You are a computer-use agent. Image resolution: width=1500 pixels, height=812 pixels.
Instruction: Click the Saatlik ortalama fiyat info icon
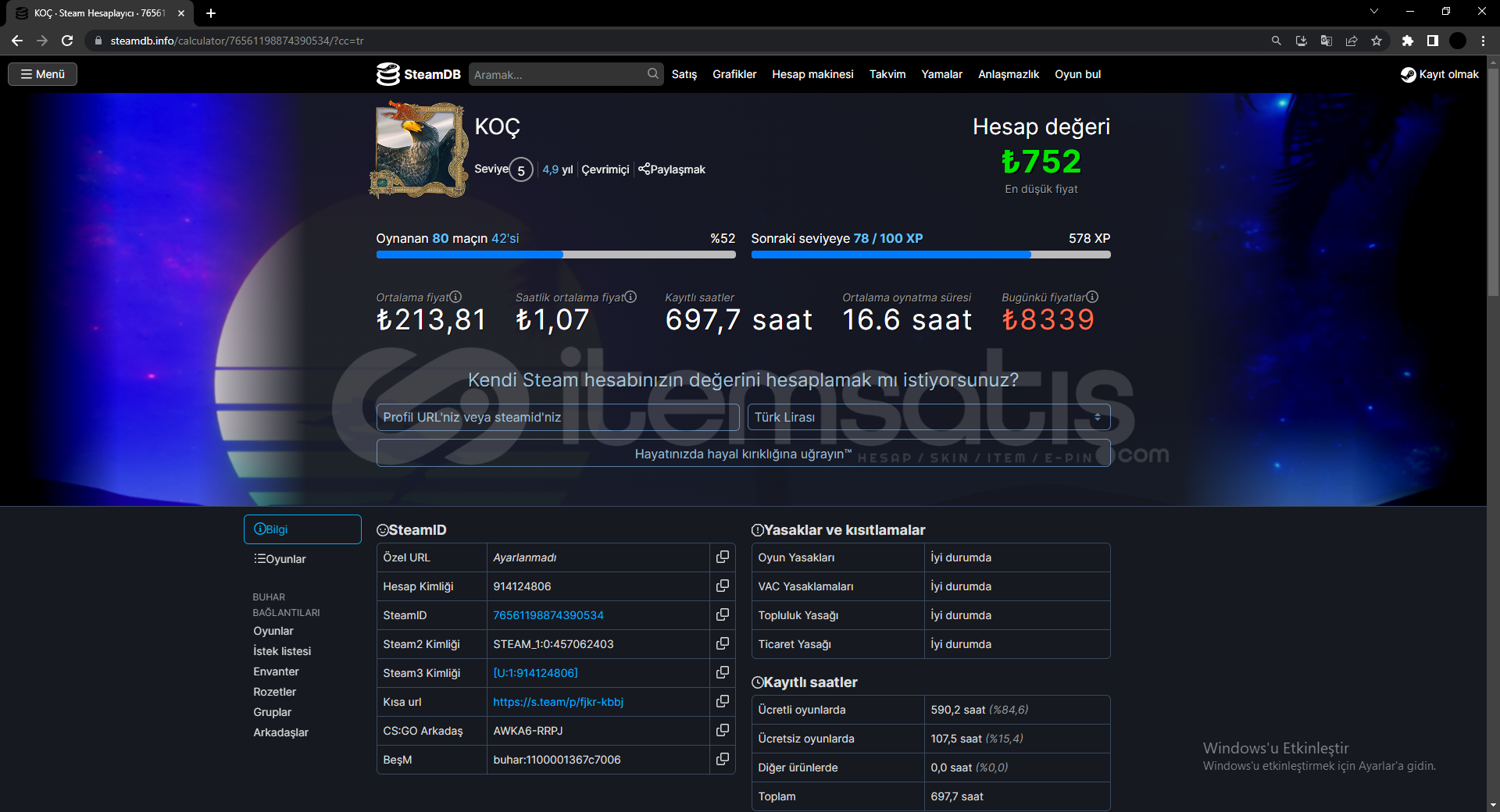click(x=630, y=297)
